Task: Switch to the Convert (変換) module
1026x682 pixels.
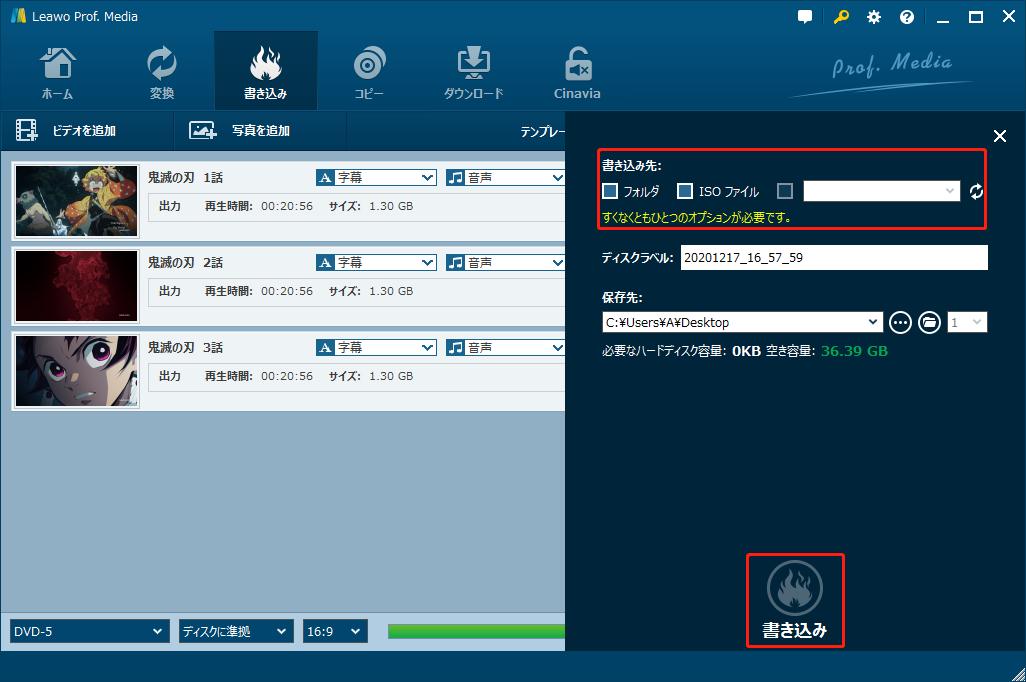Action: [162, 72]
